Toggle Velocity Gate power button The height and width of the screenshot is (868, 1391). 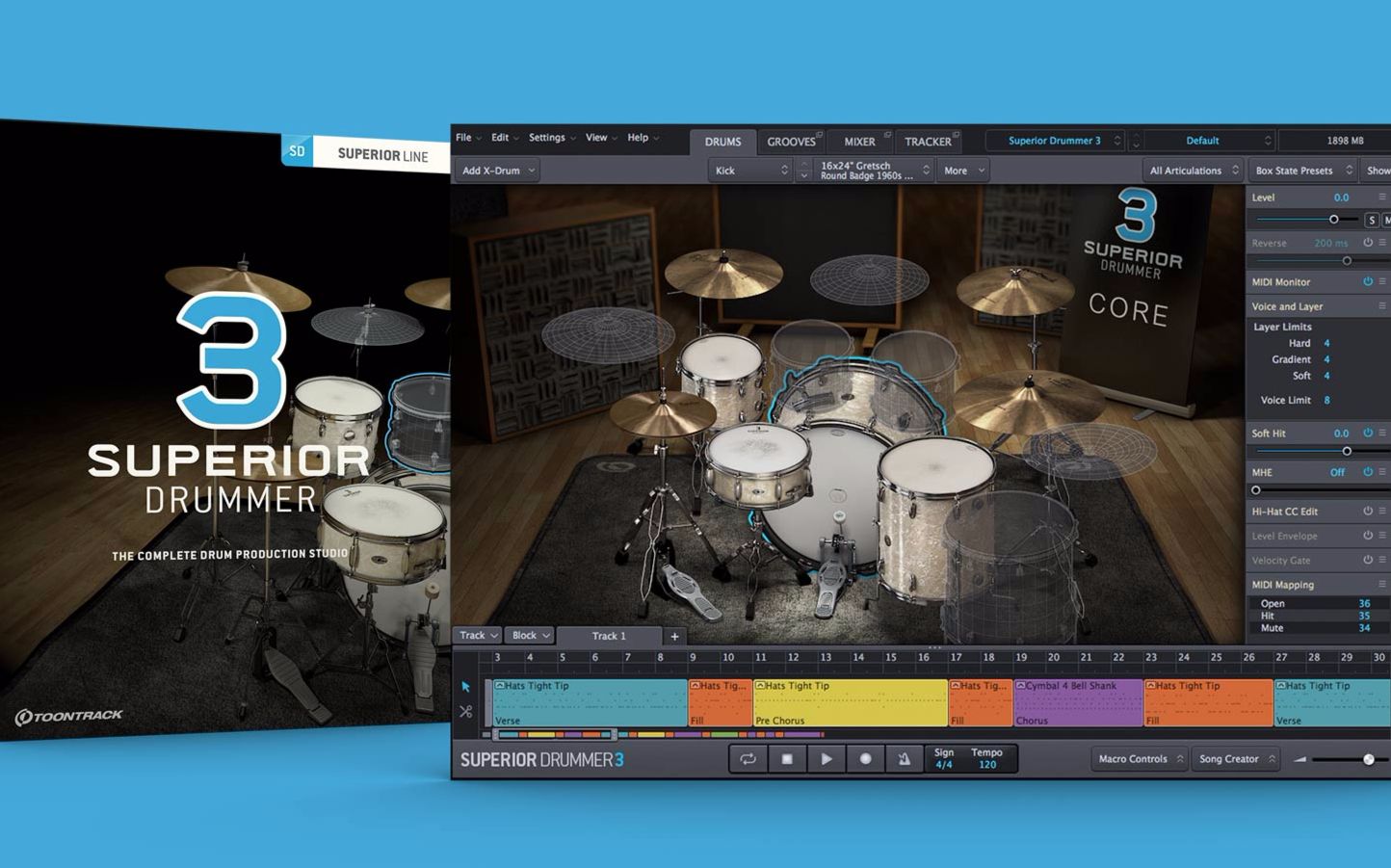[1368, 560]
